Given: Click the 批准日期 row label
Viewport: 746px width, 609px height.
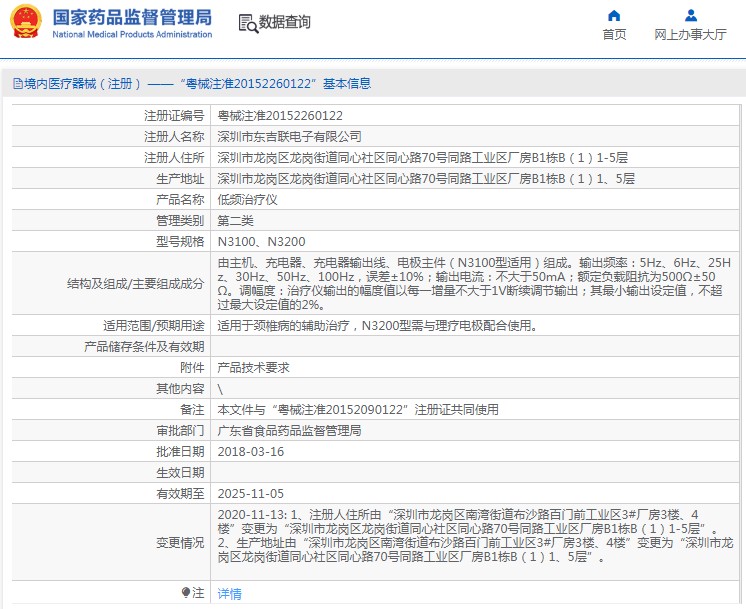Looking at the screenshot, I should pyautogui.click(x=180, y=452).
